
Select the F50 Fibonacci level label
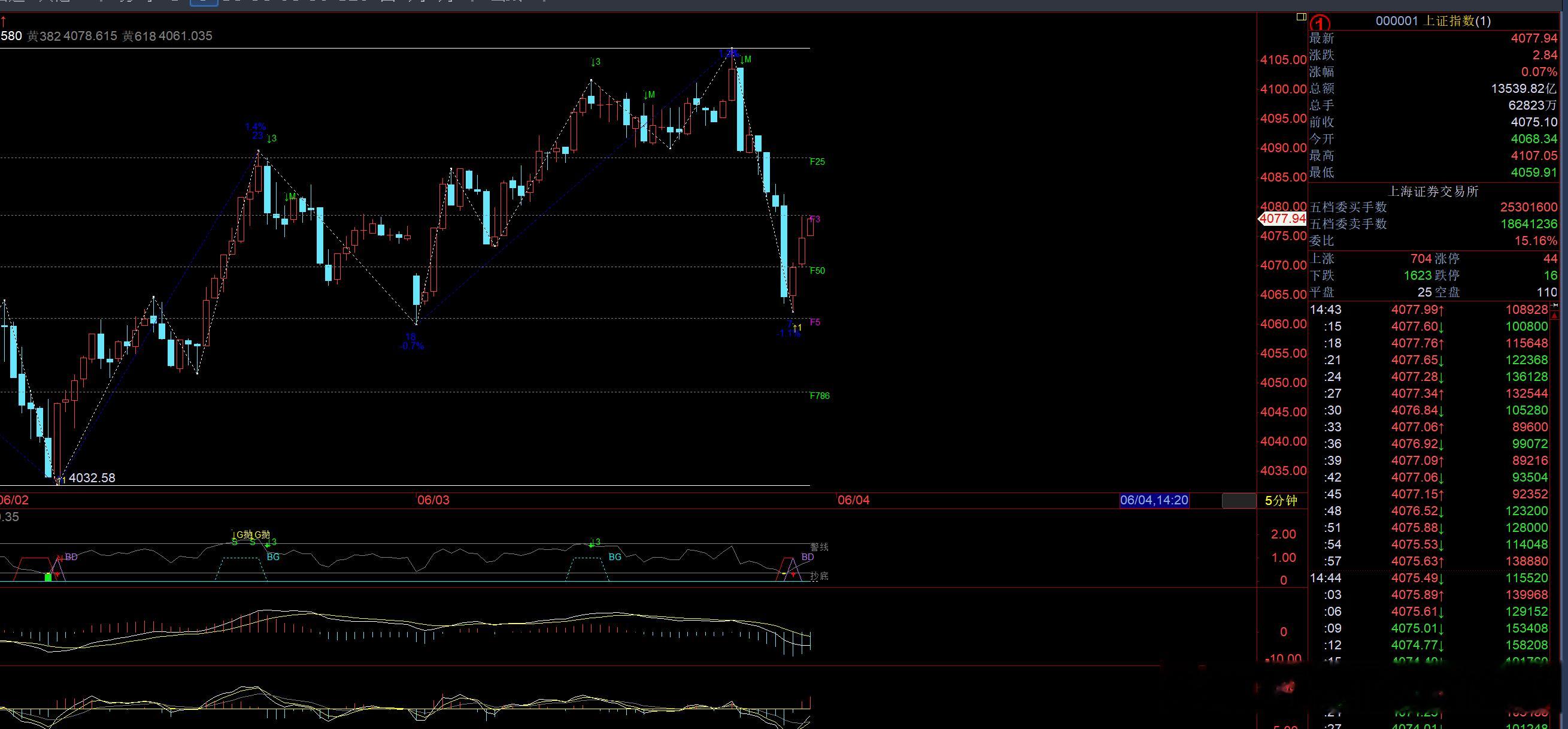(817, 270)
